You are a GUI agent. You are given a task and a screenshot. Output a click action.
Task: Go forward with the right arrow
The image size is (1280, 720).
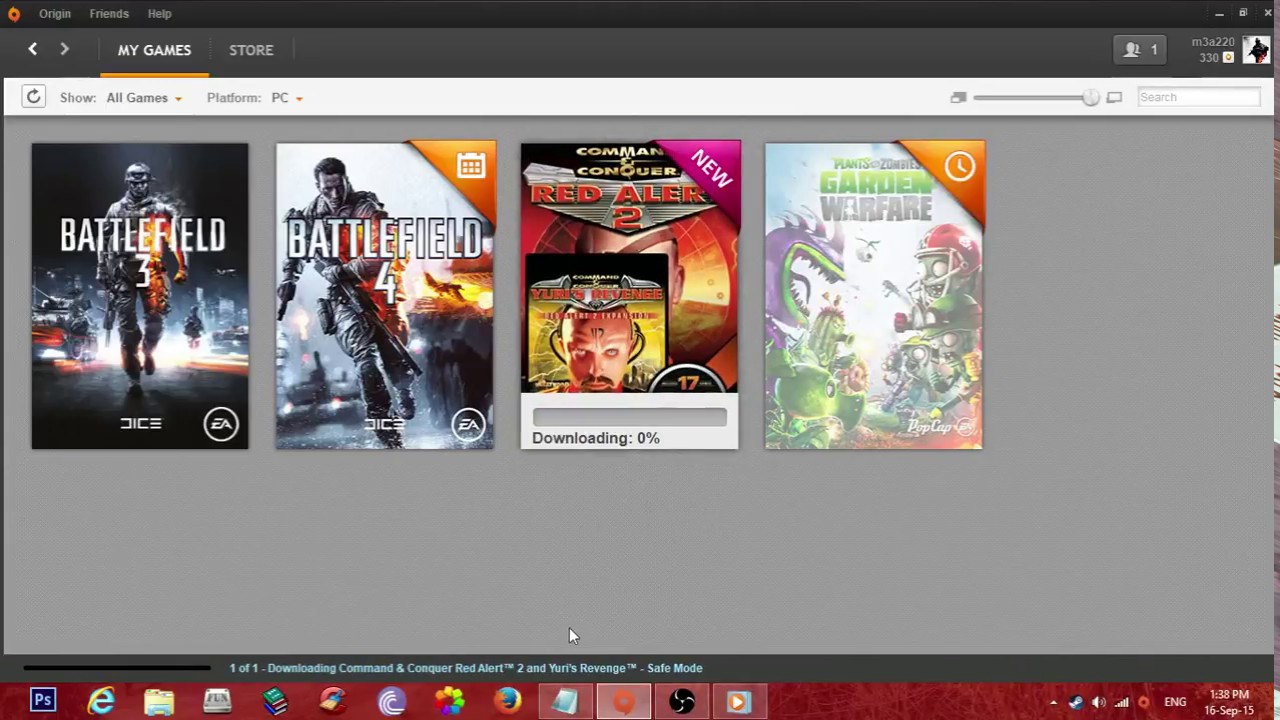(64, 49)
